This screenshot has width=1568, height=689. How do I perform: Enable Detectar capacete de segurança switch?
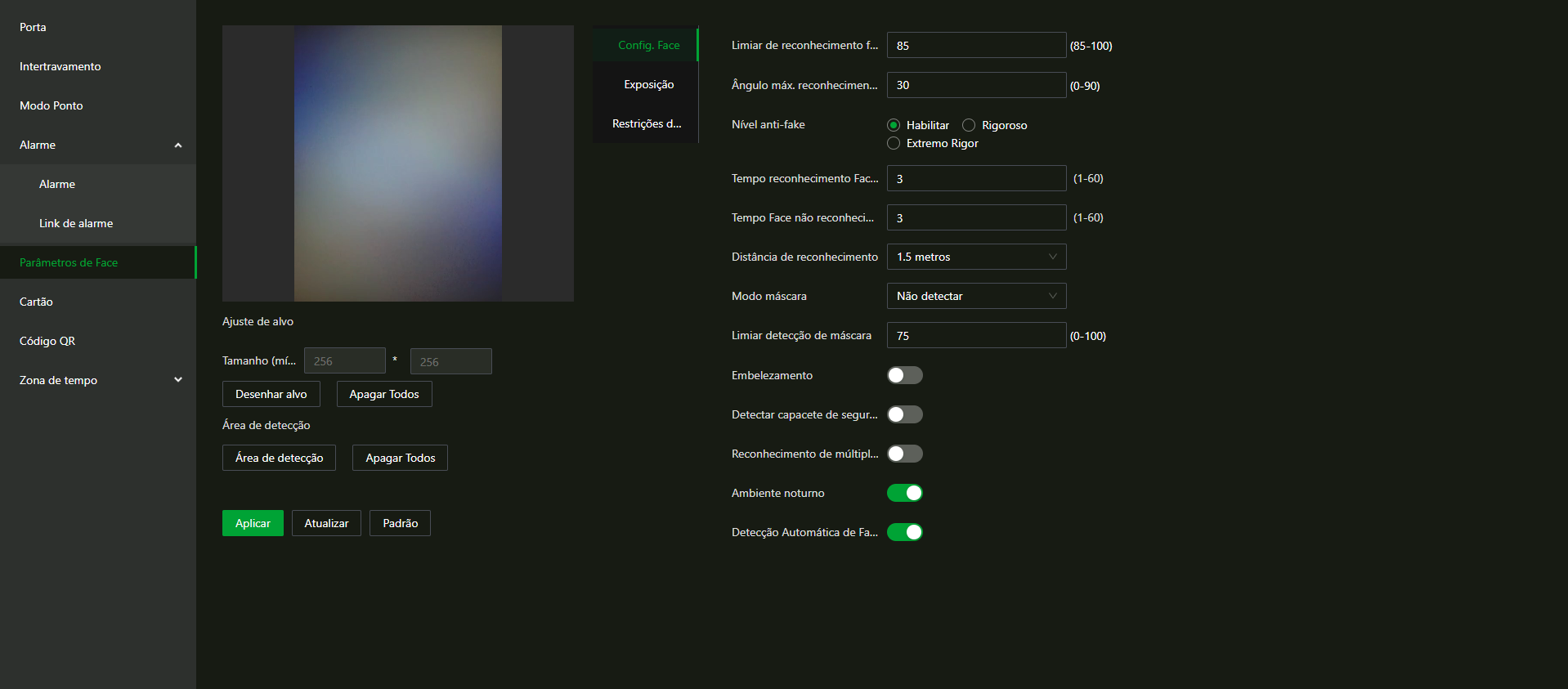[905, 414]
